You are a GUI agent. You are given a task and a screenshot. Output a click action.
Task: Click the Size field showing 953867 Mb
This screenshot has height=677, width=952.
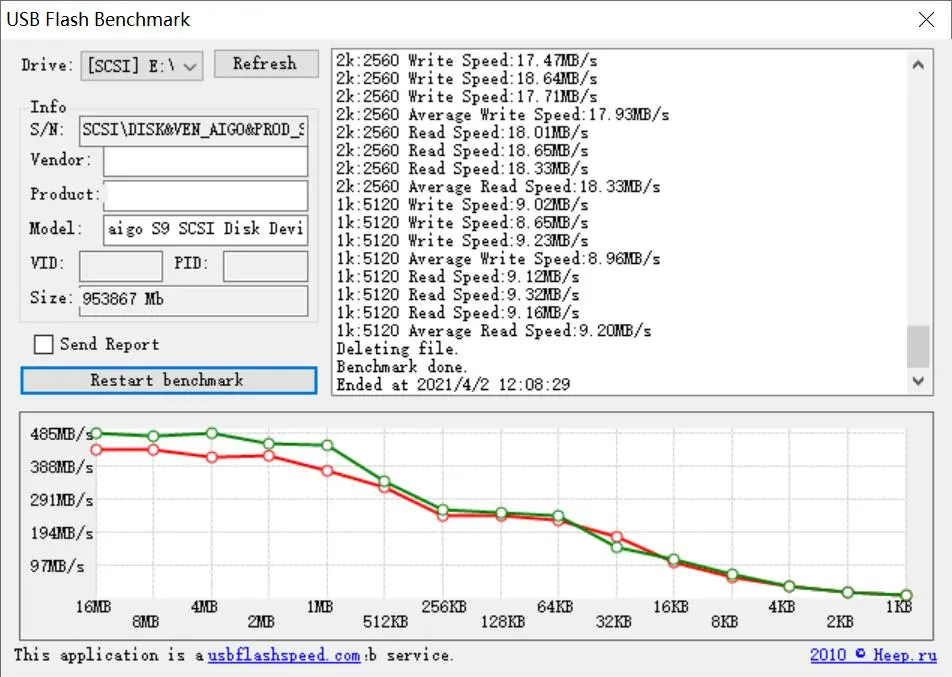(x=193, y=299)
